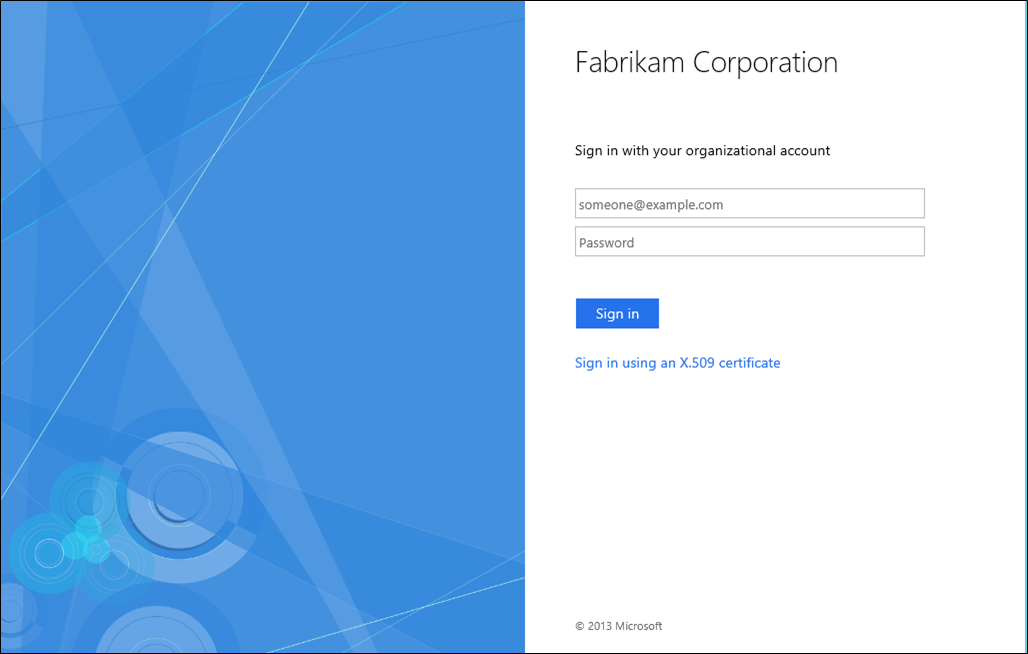Focus the someone@example.com username field
This screenshot has width=1028, height=654.
pos(749,203)
